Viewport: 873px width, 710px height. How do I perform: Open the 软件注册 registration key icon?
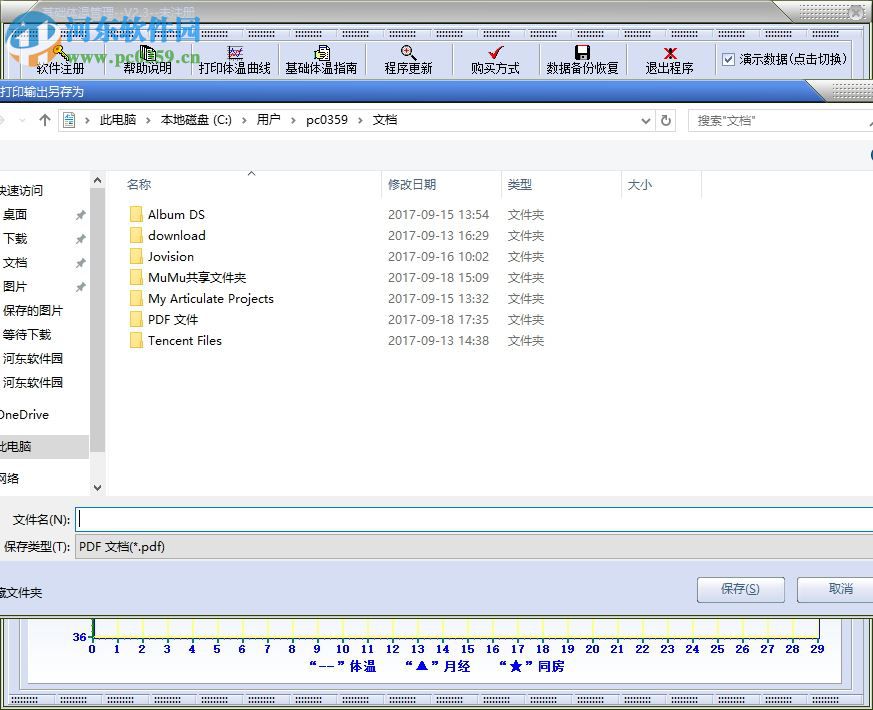coord(60,53)
